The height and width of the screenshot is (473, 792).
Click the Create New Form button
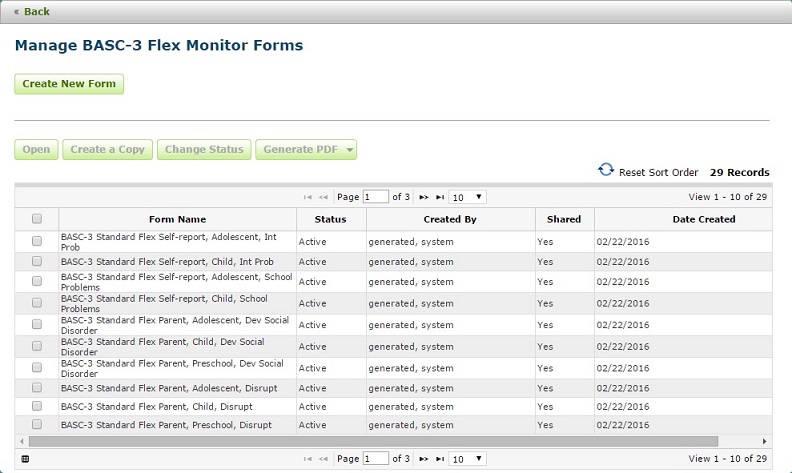pyautogui.click(x=69, y=84)
